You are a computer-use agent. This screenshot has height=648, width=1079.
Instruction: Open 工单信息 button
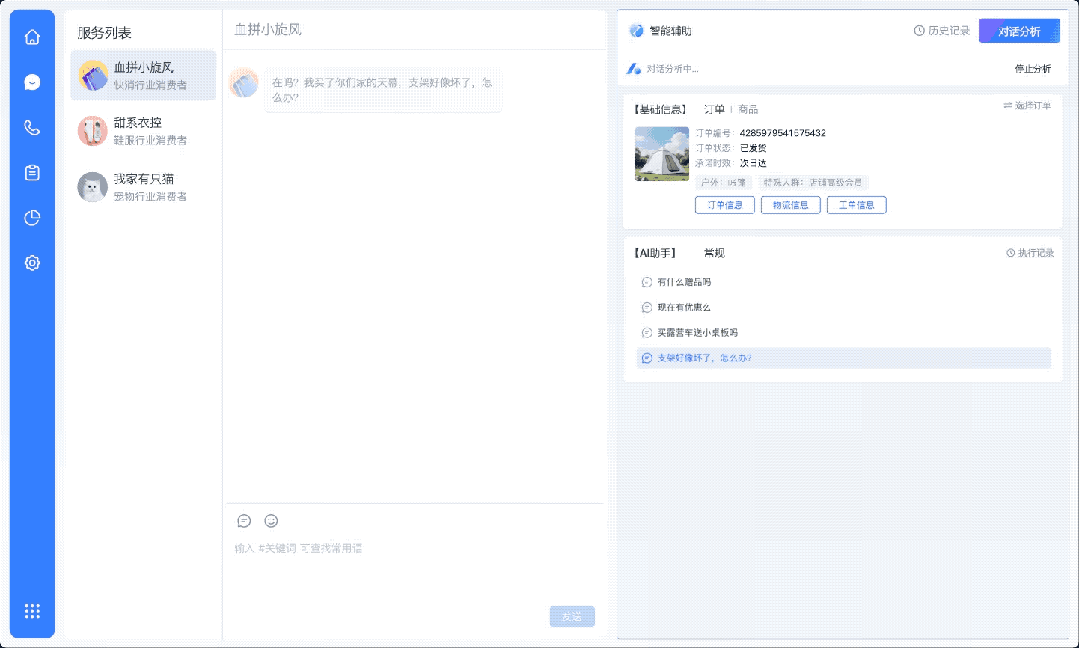point(857,205)
